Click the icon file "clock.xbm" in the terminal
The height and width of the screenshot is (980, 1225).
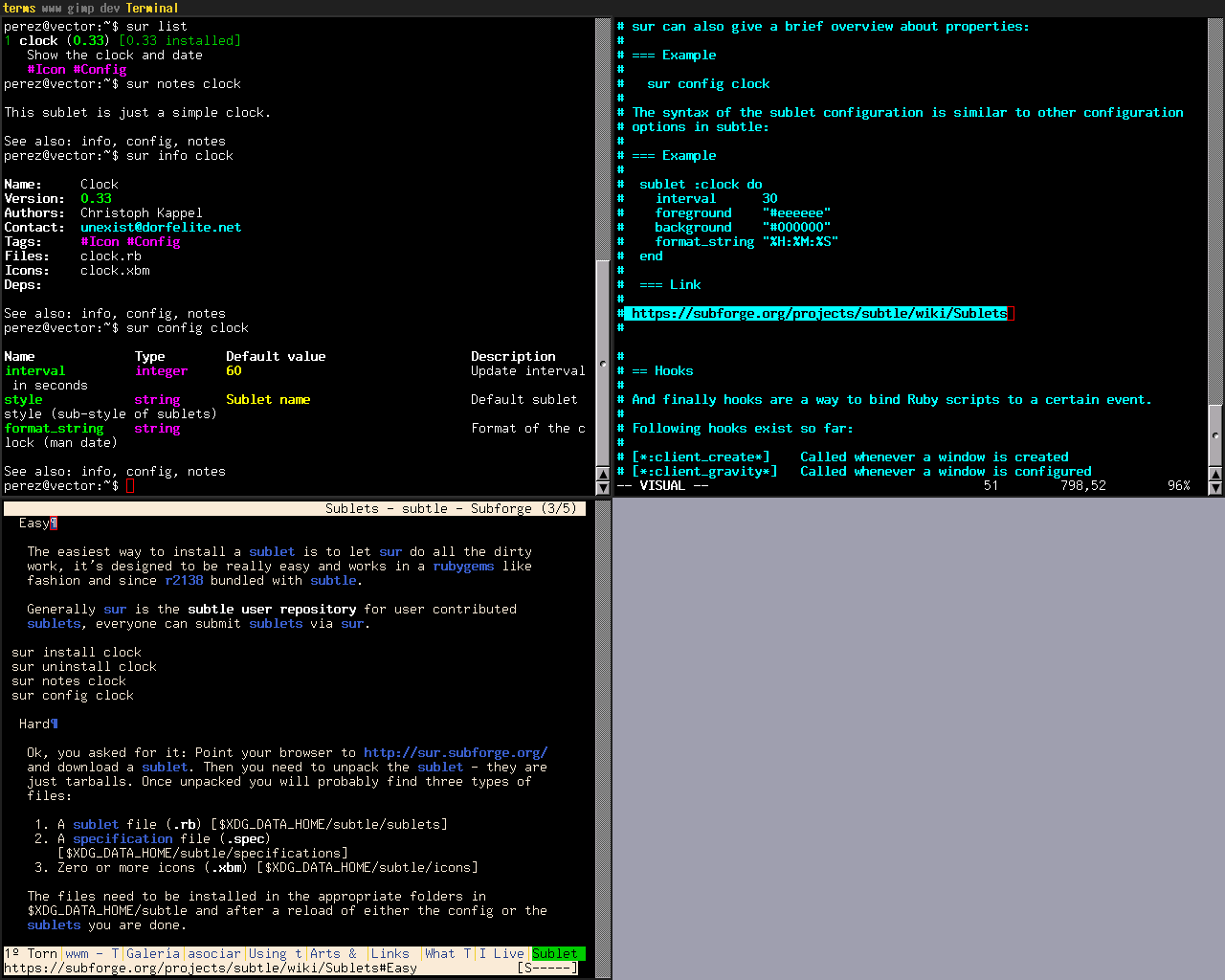[x=115, y=271]
